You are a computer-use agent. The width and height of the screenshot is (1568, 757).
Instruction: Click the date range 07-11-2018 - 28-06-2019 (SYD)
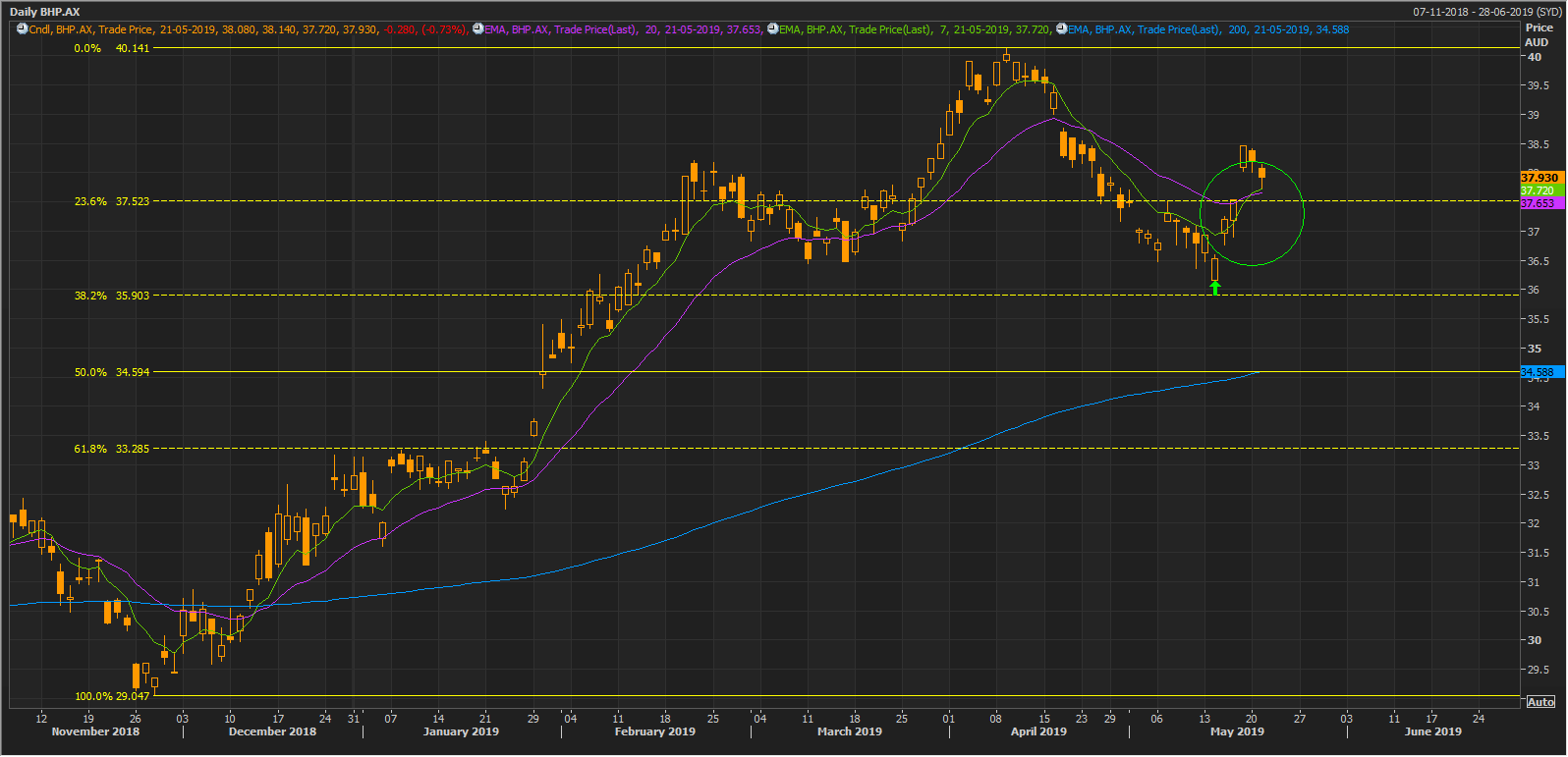(1486, 12)
